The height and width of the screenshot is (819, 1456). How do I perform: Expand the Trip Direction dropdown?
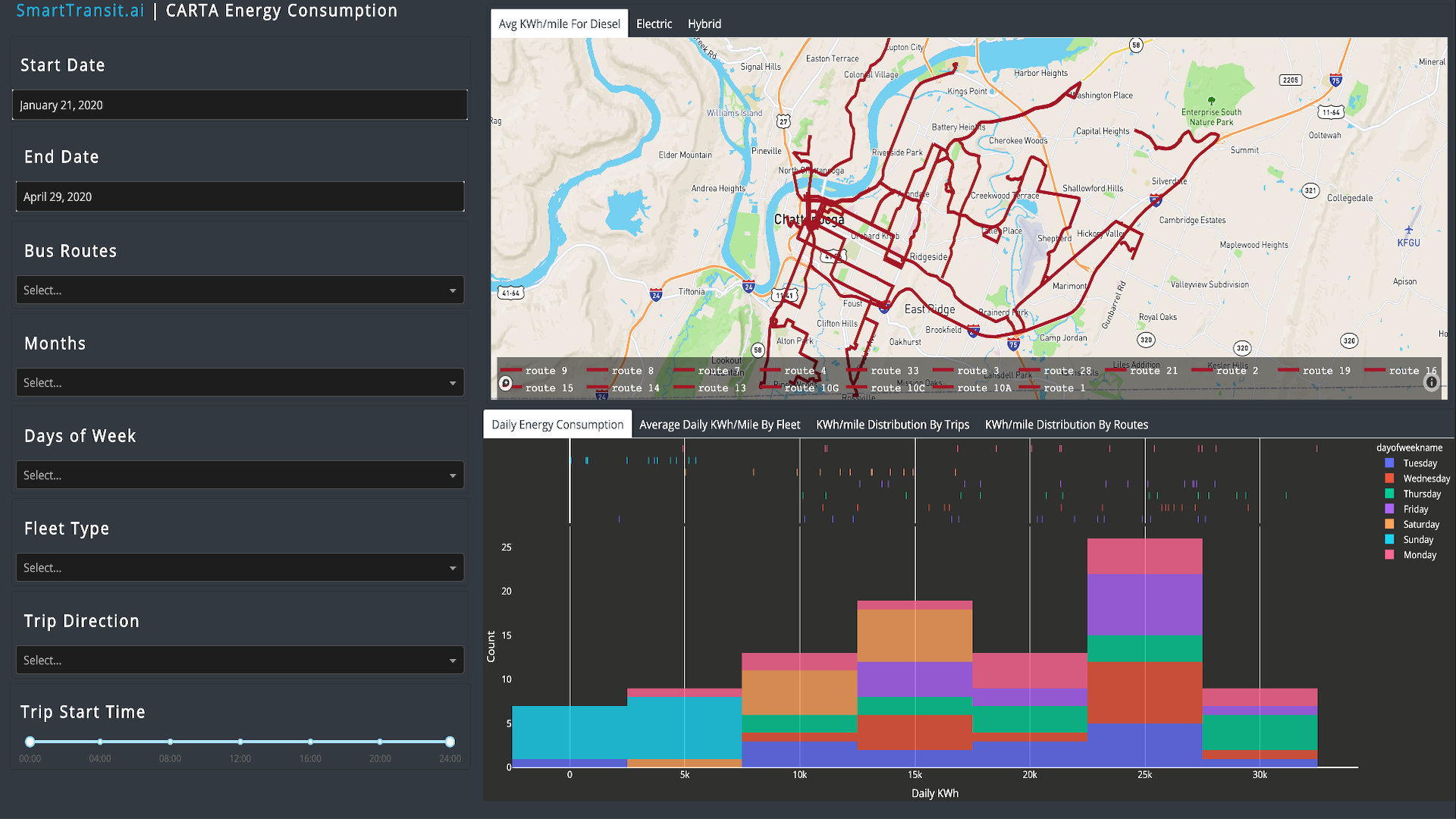[x=240, y=661]
